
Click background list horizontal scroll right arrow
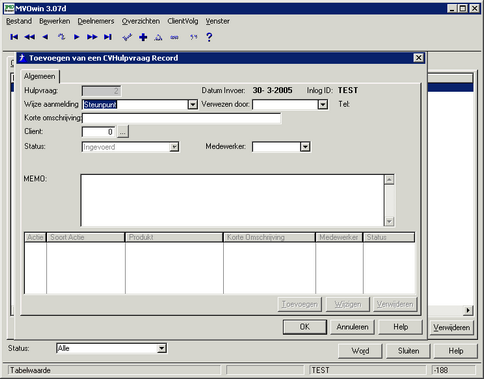pos(468,310)
